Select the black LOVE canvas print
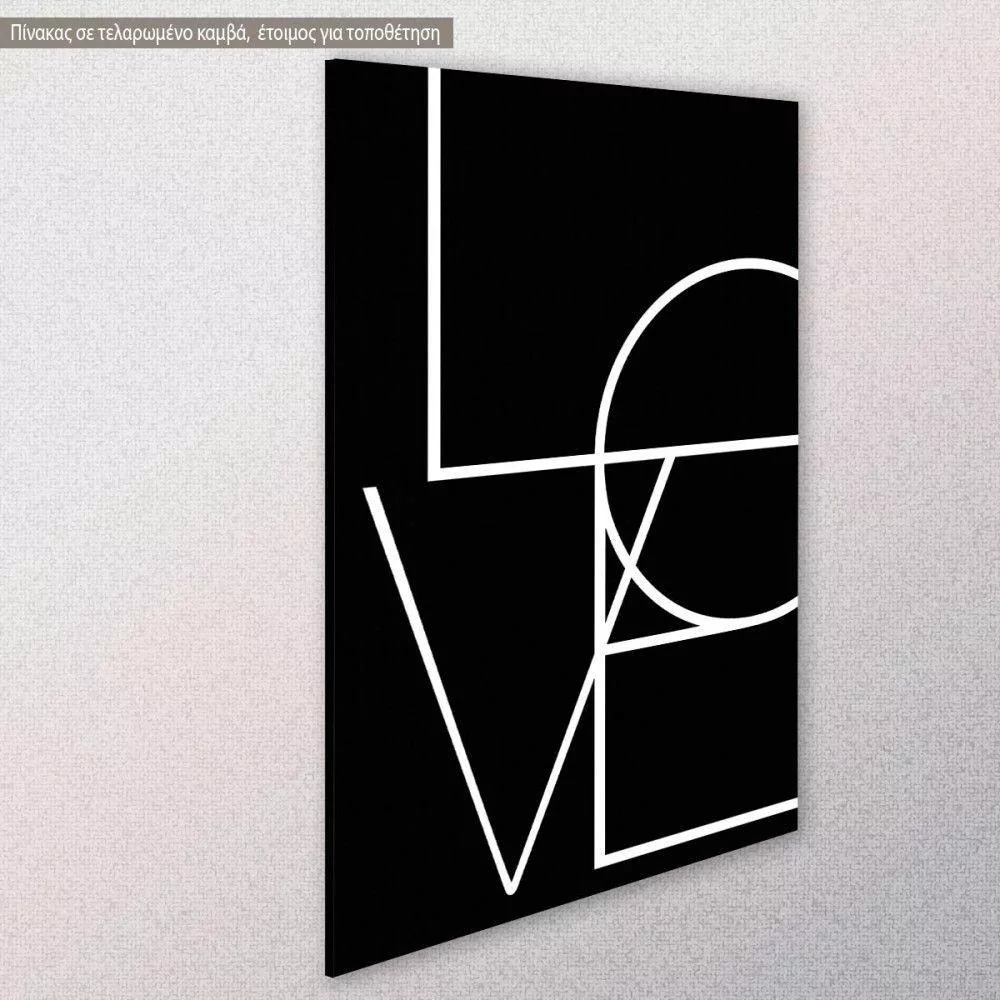 560,500
